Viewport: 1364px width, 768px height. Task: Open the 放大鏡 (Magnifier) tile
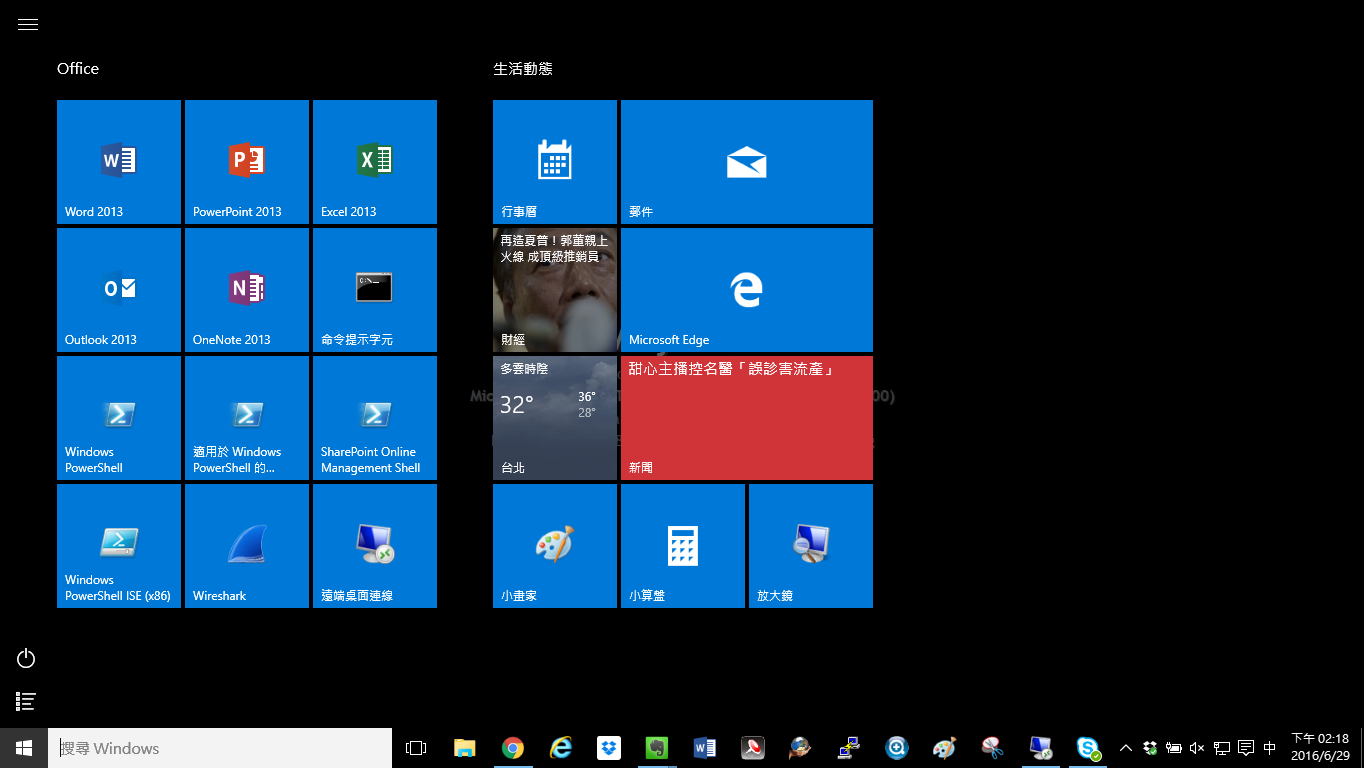coord(811,546)
